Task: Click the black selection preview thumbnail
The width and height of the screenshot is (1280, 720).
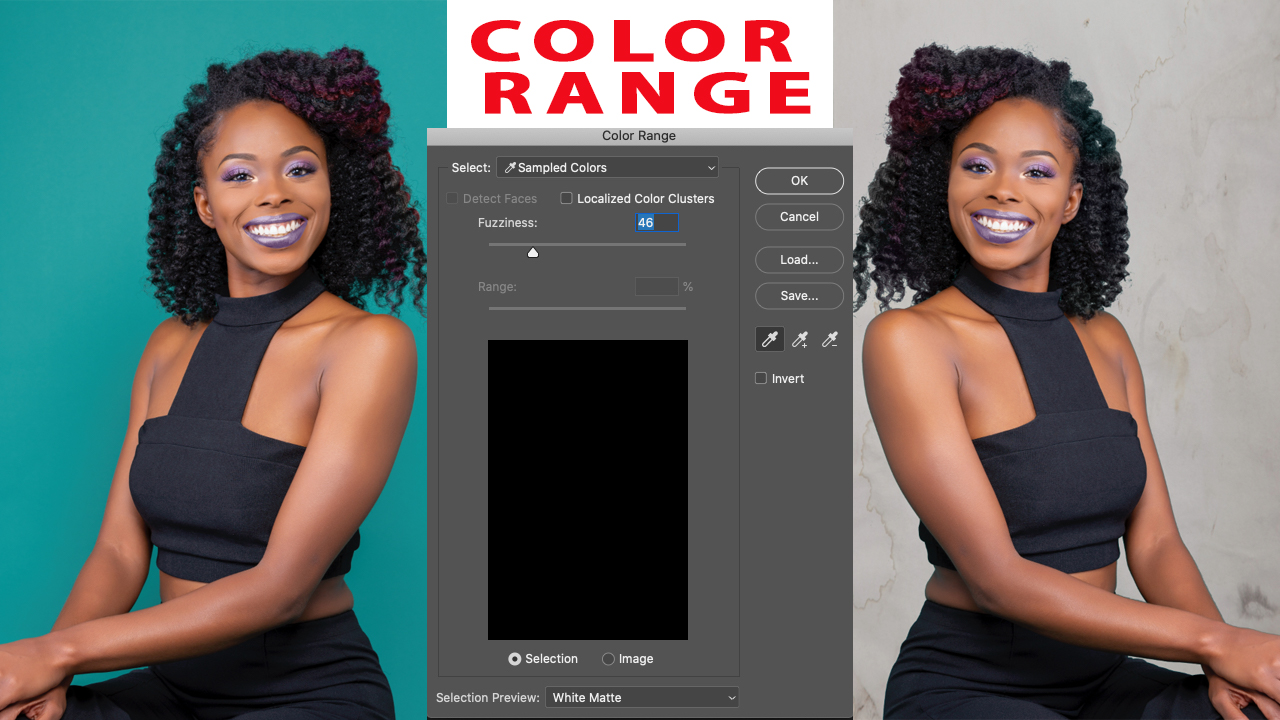Action: [587, 489]
